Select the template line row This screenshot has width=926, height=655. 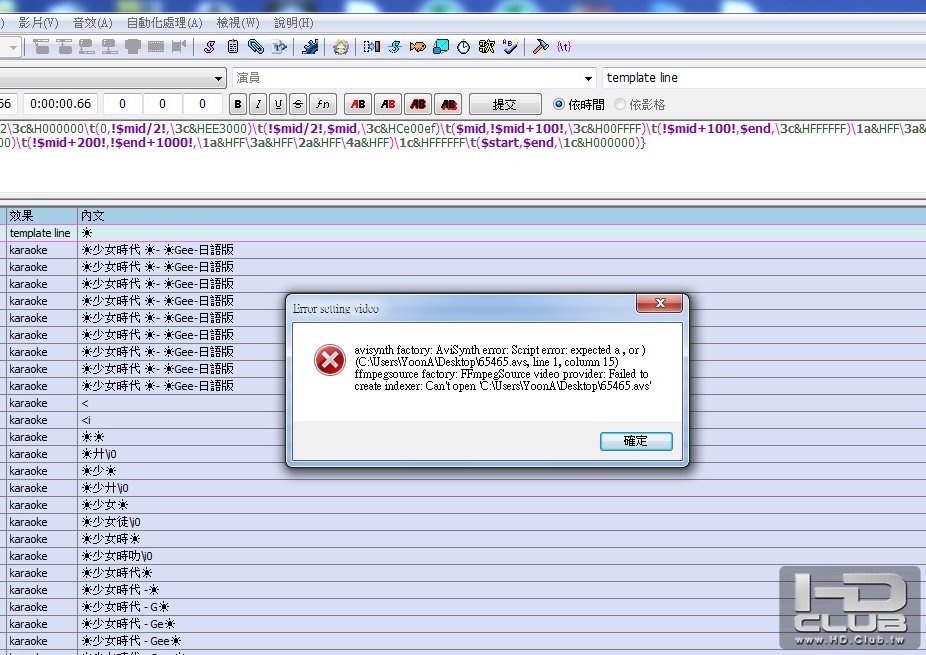463,233
